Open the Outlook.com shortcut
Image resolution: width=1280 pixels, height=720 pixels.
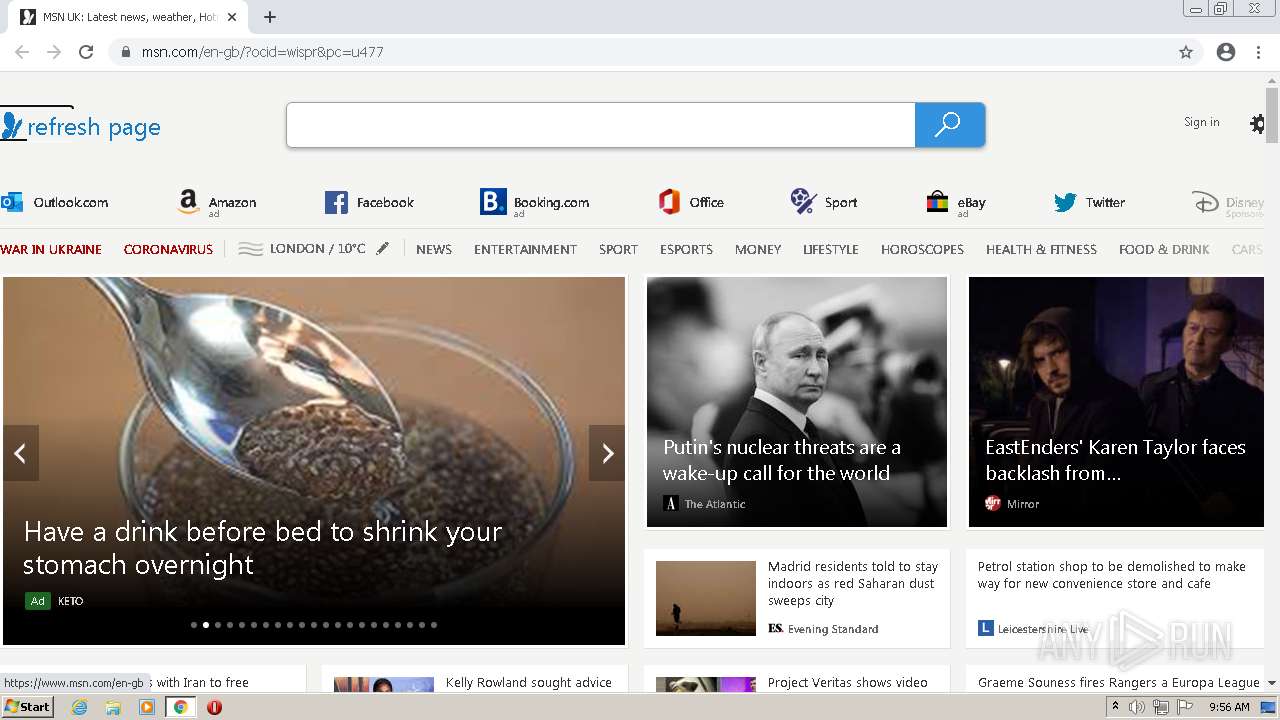[55, 202]
